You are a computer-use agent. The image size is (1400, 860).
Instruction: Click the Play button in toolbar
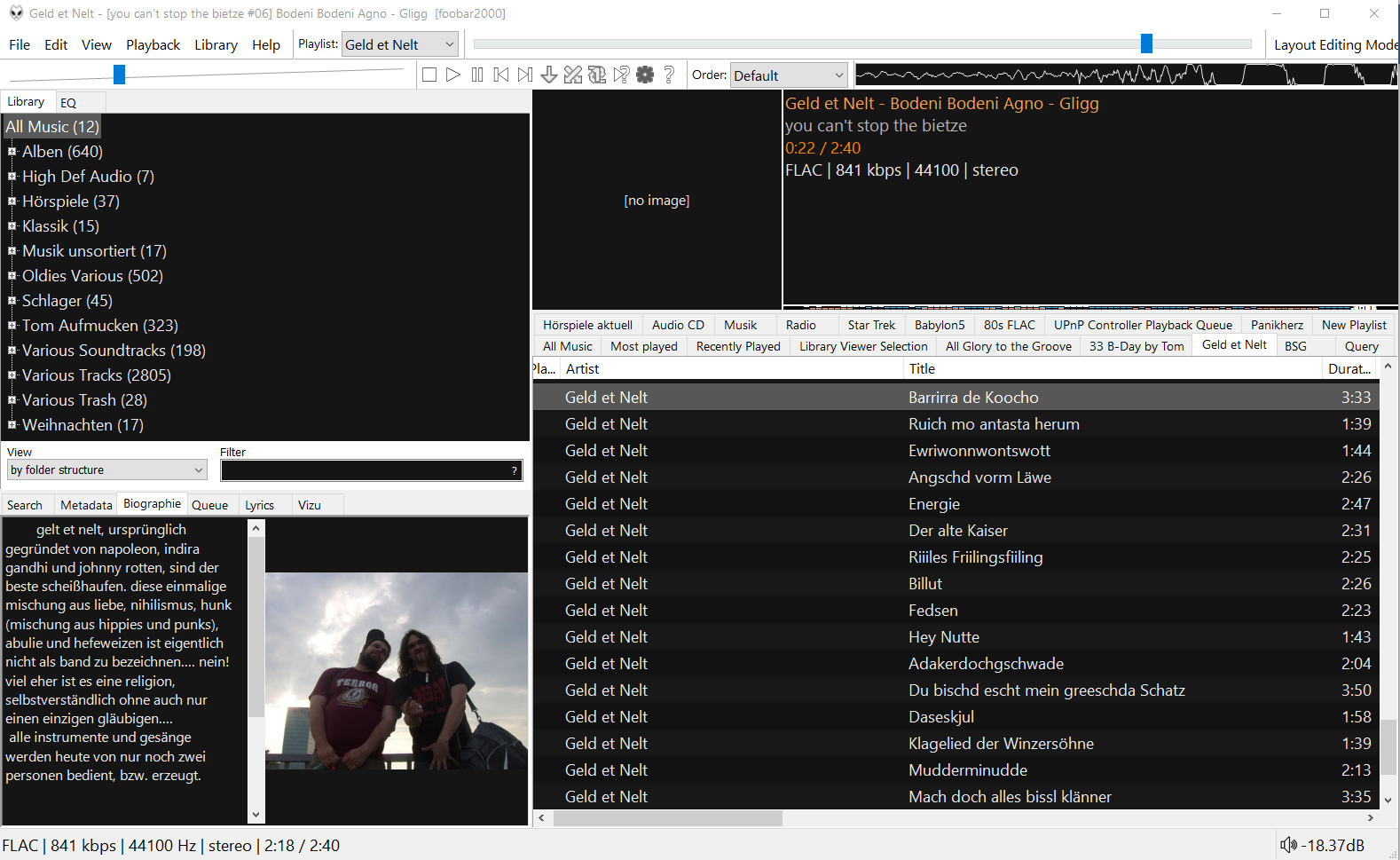click(453, 75)
